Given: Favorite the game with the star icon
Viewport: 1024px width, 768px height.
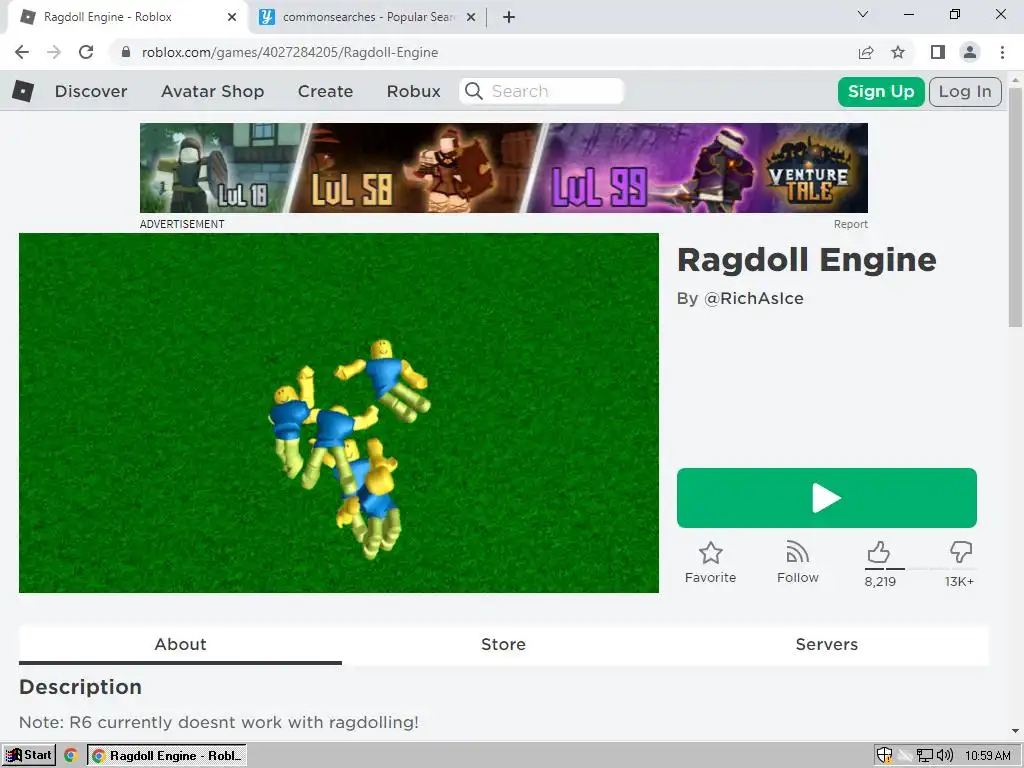Looking at the screenshot, I should click(711, 553).
